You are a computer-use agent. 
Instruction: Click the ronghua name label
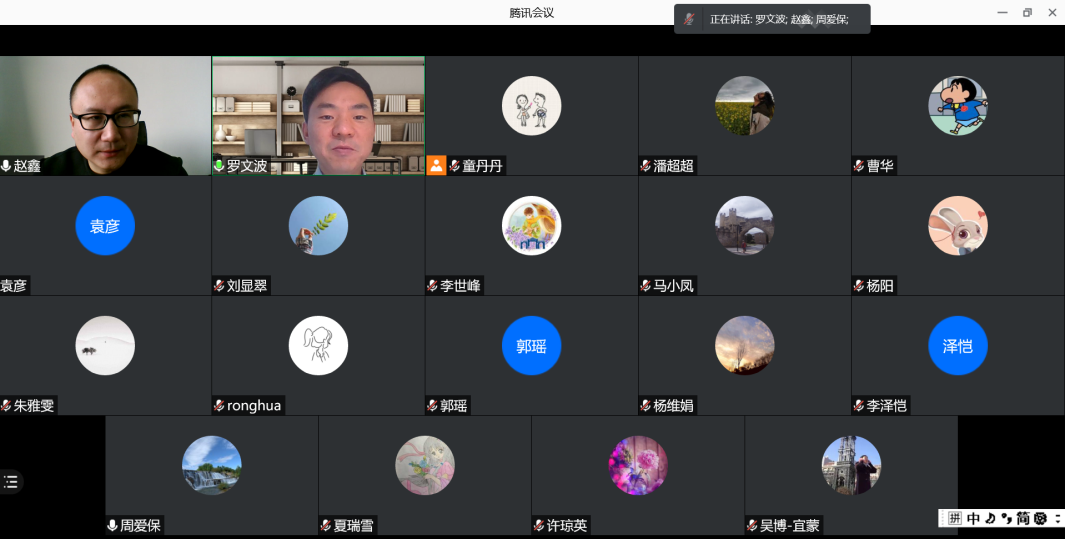click(254, 406)
